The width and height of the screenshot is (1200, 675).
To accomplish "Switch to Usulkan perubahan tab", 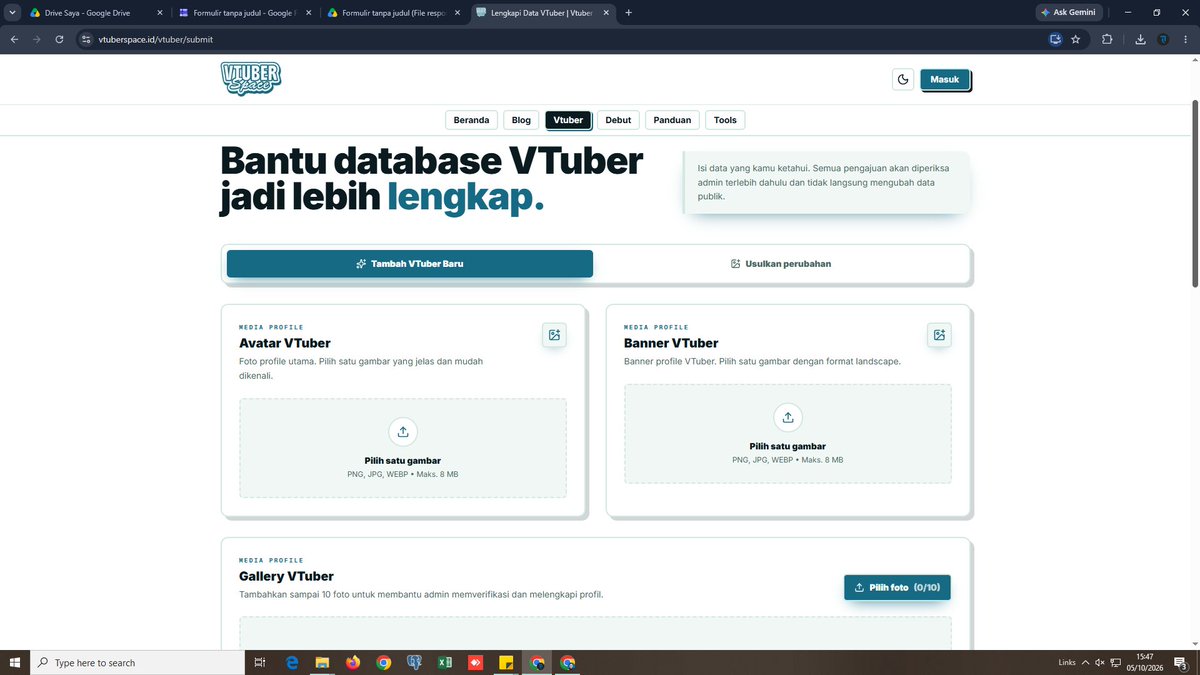I will pyautogui.click(x=780, y=264).
